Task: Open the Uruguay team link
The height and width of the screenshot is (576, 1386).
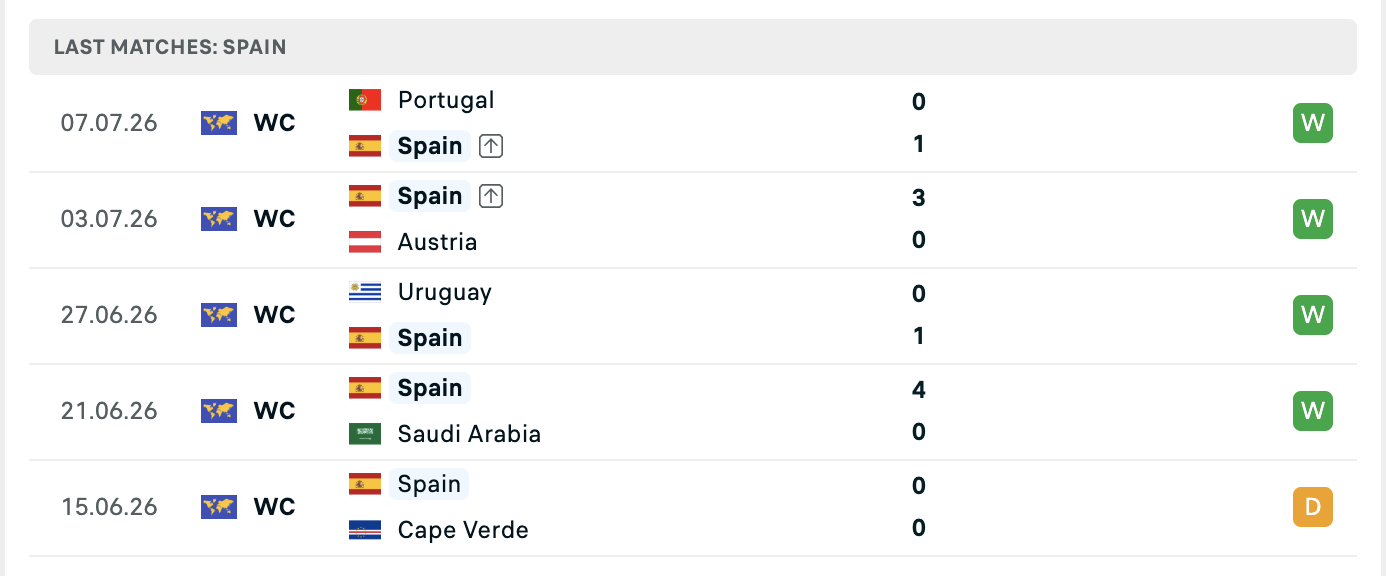Action: 445,292
